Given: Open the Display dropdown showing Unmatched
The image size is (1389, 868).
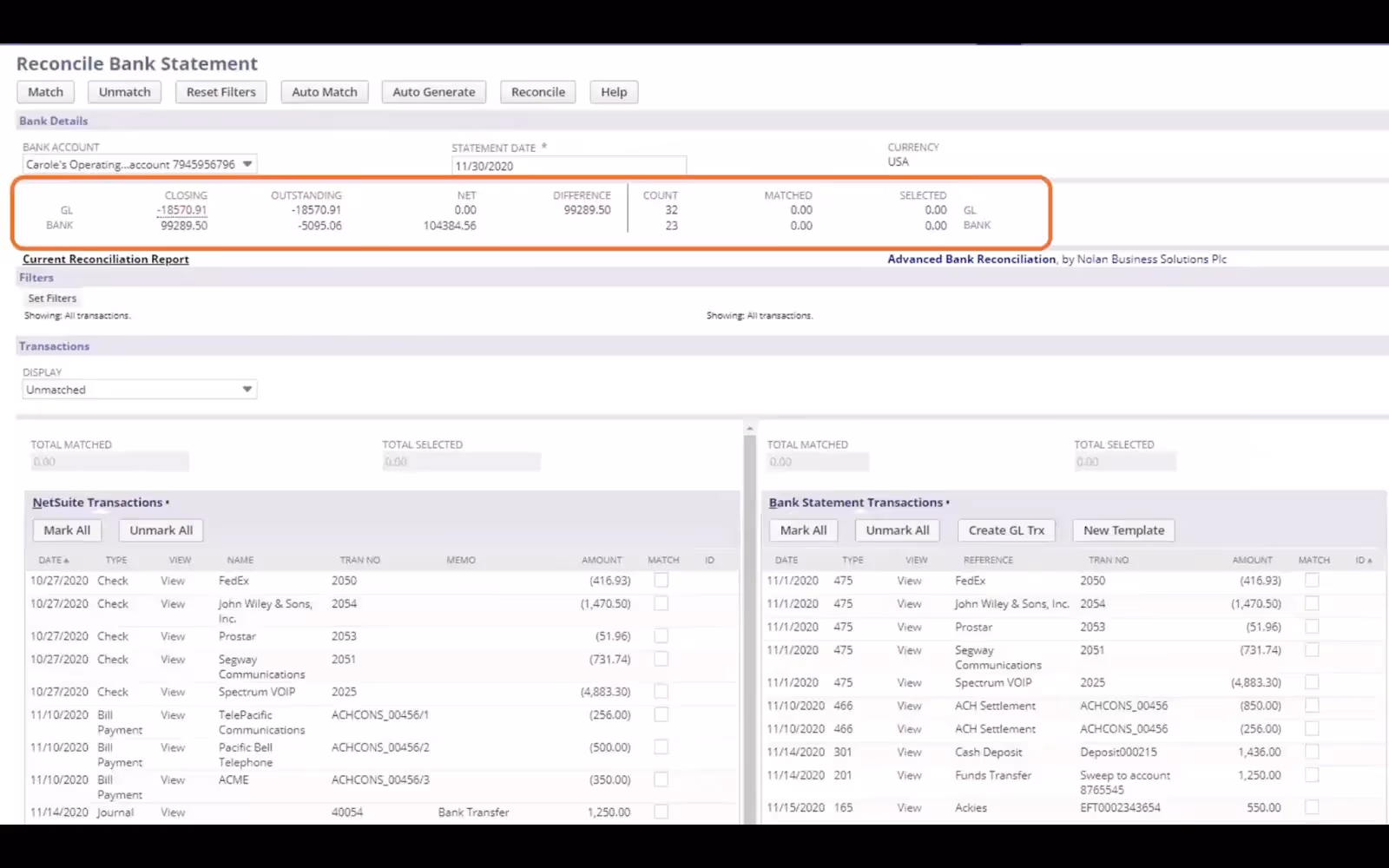Looking at the screenshot, I should coord(248,389).
